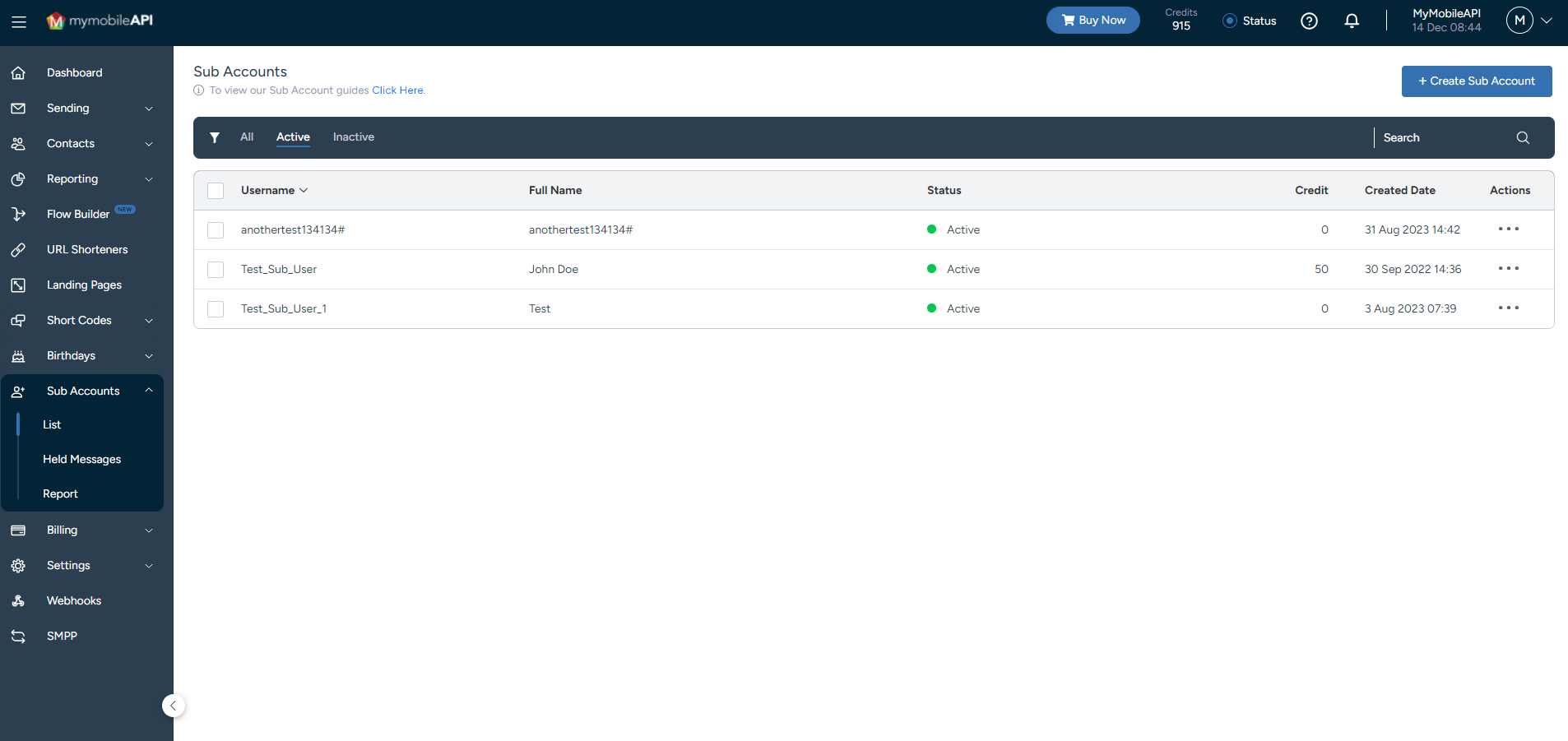Click the mymobileAPI logo
Screen dimensions: 1568x741
pos(100,21)
